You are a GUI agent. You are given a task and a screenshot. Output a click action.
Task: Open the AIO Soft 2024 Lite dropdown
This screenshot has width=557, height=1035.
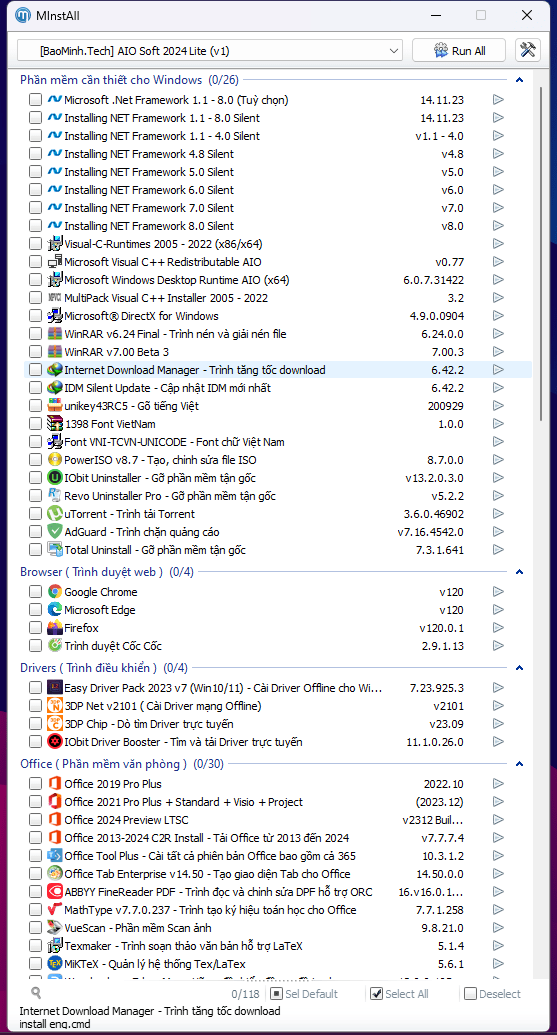tap(210, 51)
